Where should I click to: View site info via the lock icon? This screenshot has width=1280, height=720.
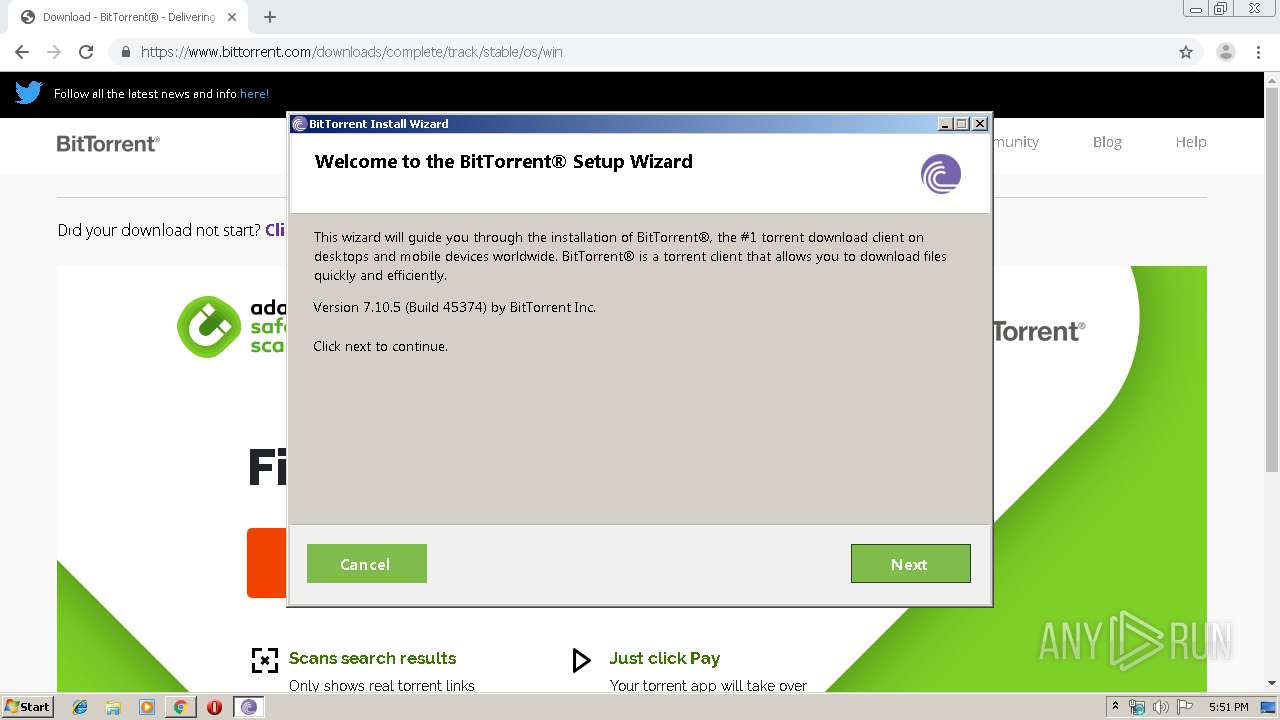point(126,52)
